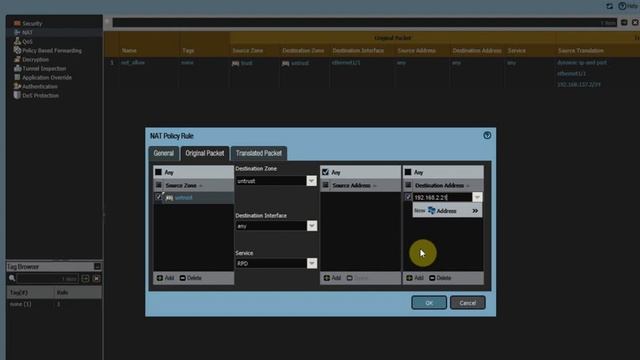Open the Tunnel Inspection icon
640x360 pixels.
pyautogui.click(x=17, y=68)
